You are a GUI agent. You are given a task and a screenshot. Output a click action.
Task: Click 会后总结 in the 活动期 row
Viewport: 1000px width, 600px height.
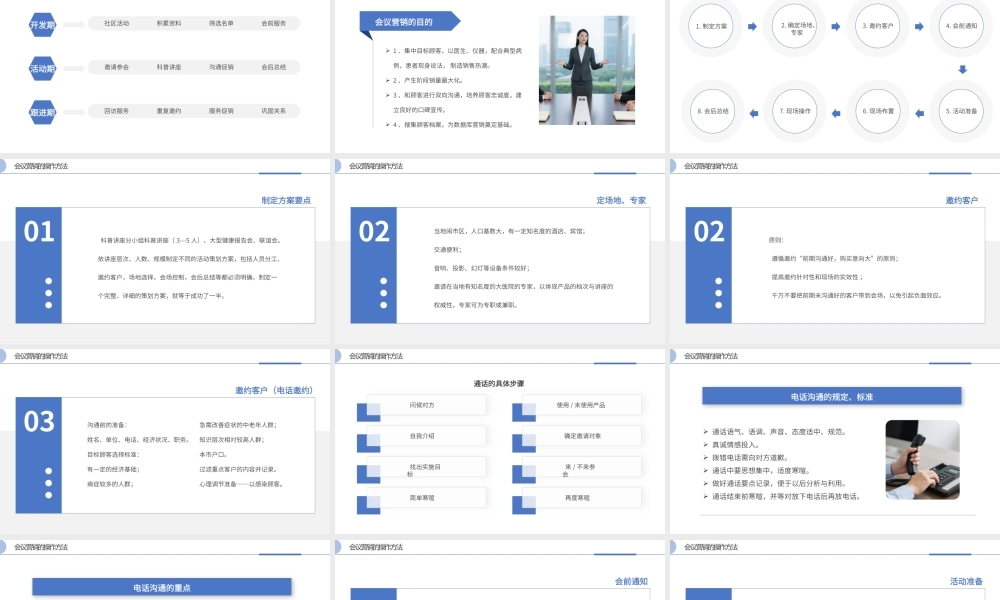[274, 67]
